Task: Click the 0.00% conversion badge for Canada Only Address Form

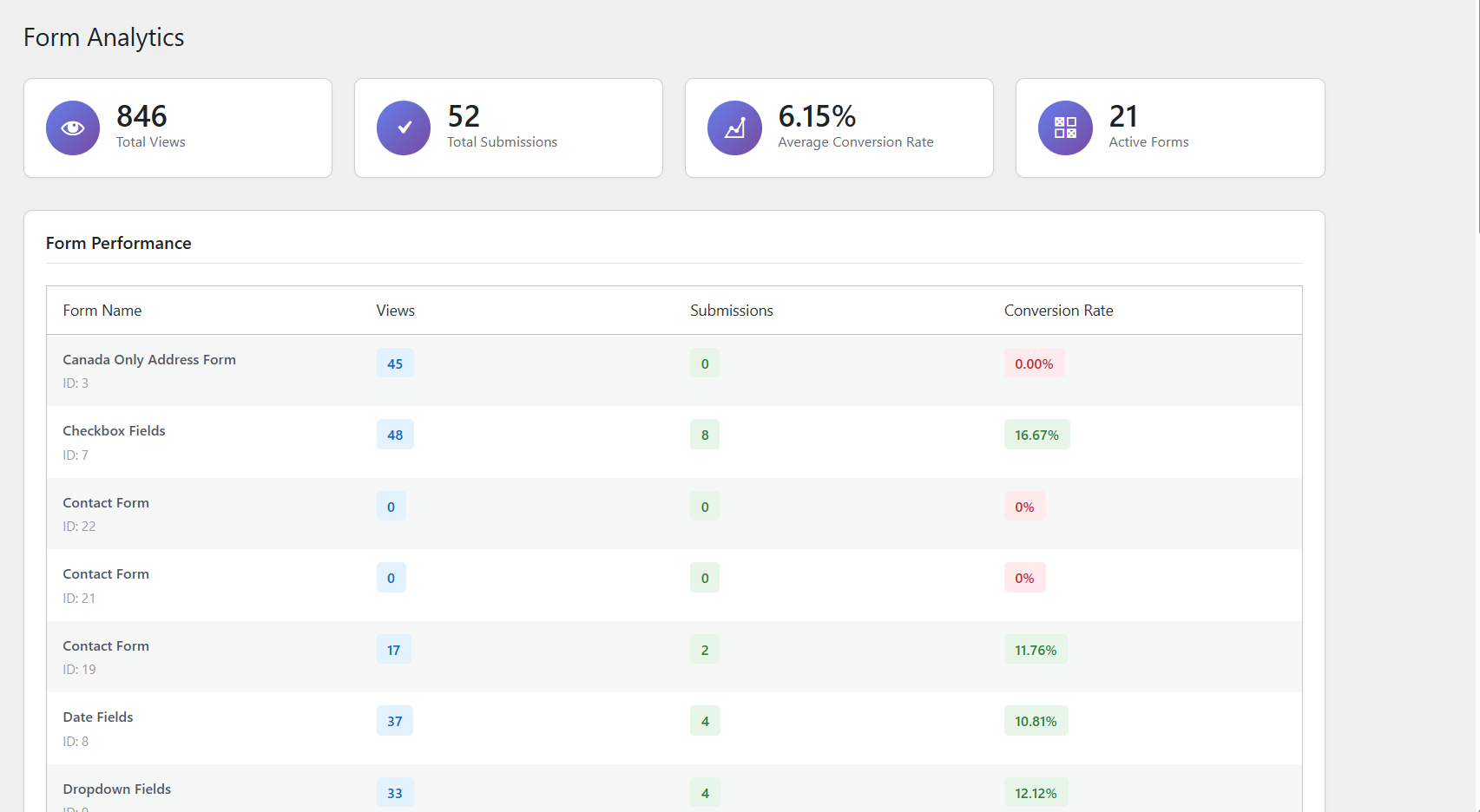Action: (1034, 363)
